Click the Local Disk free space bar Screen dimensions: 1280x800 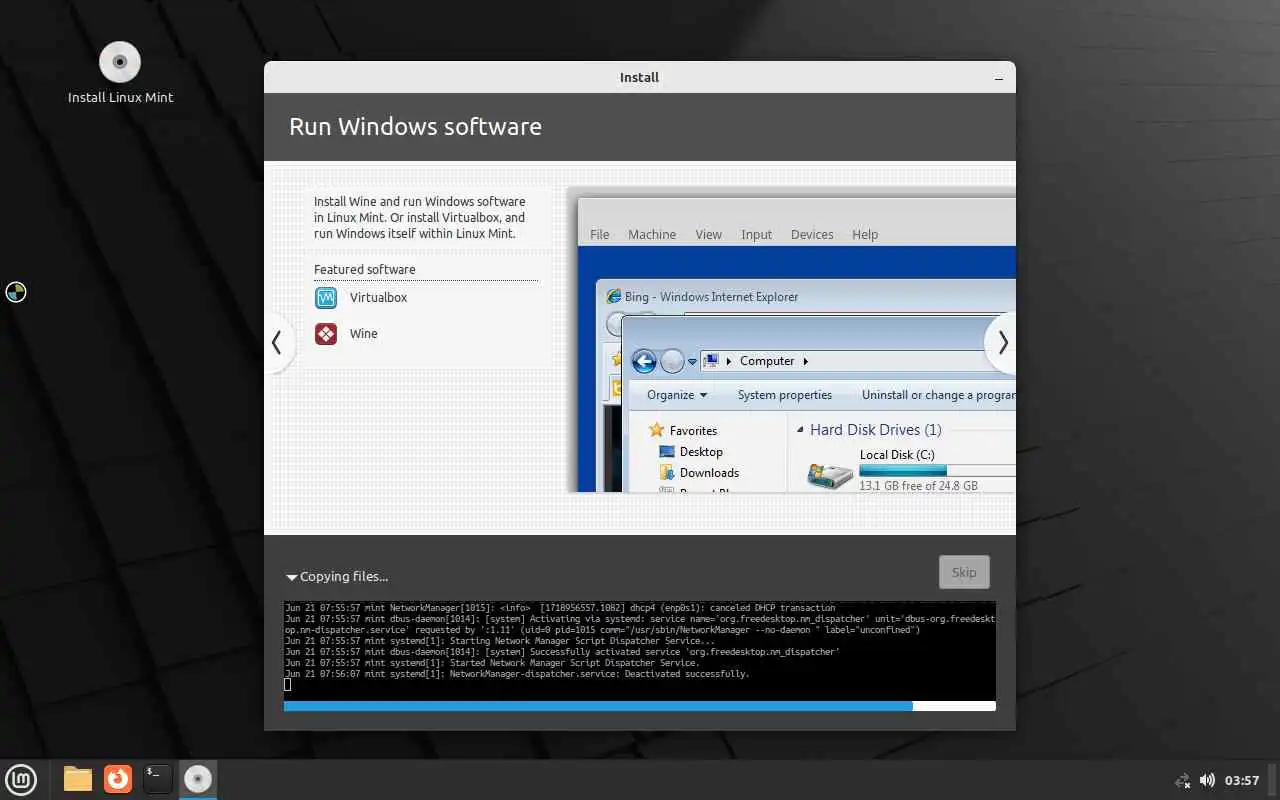click(937, 470)
